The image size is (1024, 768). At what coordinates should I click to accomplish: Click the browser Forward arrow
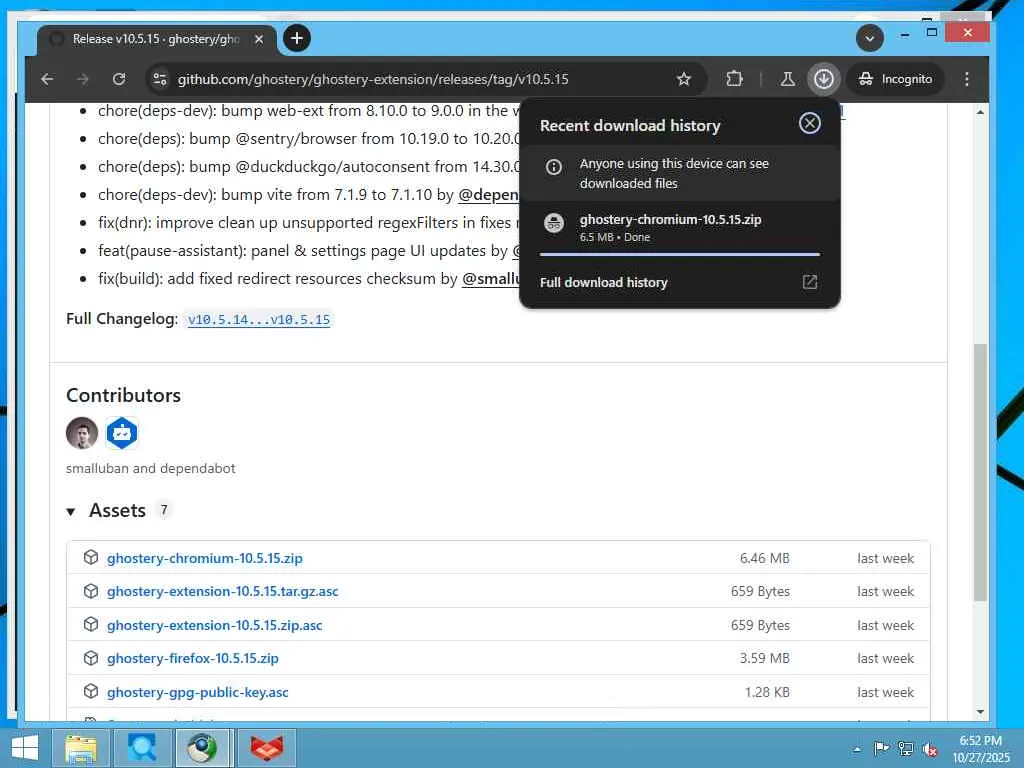[x=83, y=79]
